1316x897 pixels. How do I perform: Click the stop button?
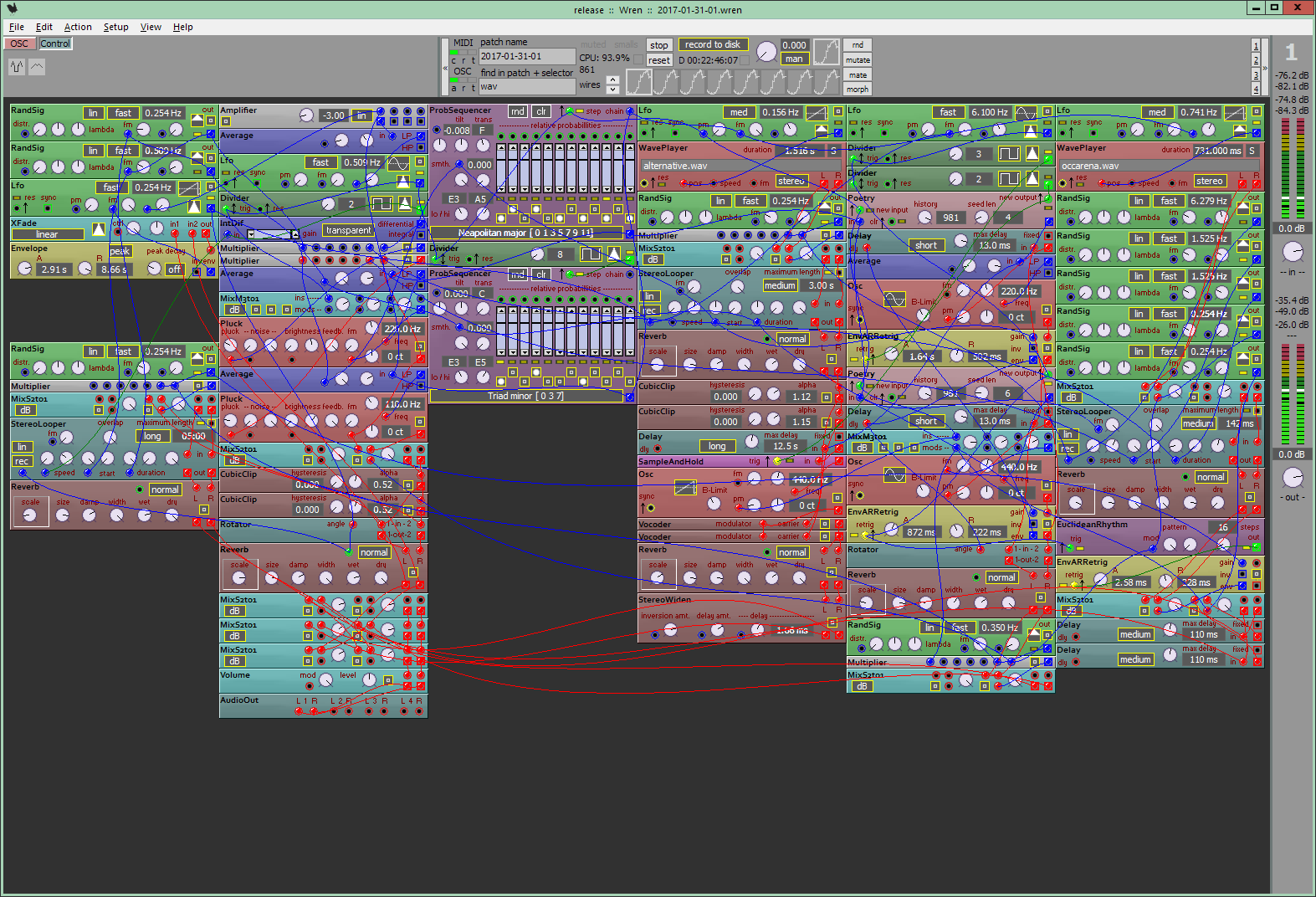659,45
